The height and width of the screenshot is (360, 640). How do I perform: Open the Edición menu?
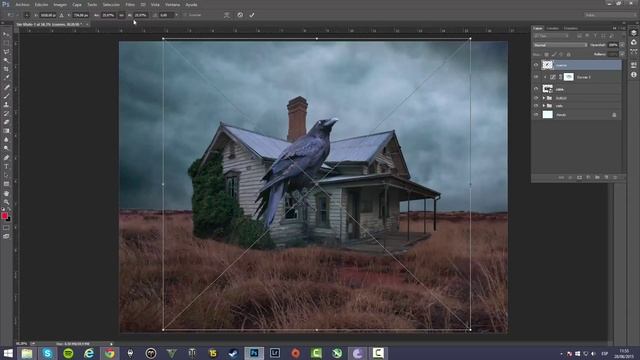(41, 4)
